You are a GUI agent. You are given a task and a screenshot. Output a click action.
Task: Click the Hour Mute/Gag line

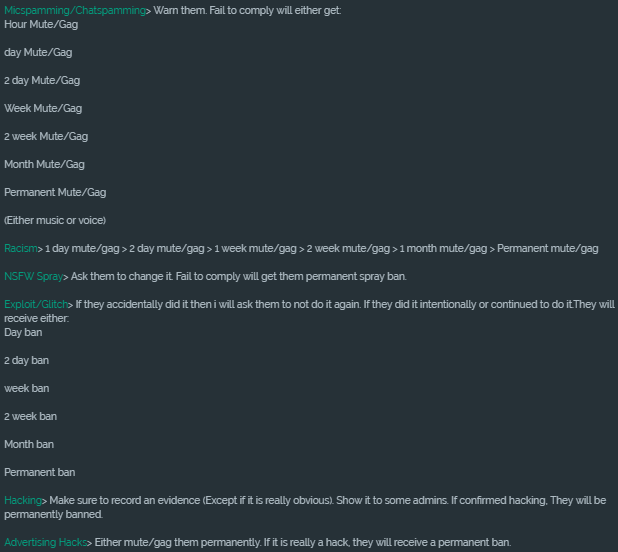click(x=41, y=24)
